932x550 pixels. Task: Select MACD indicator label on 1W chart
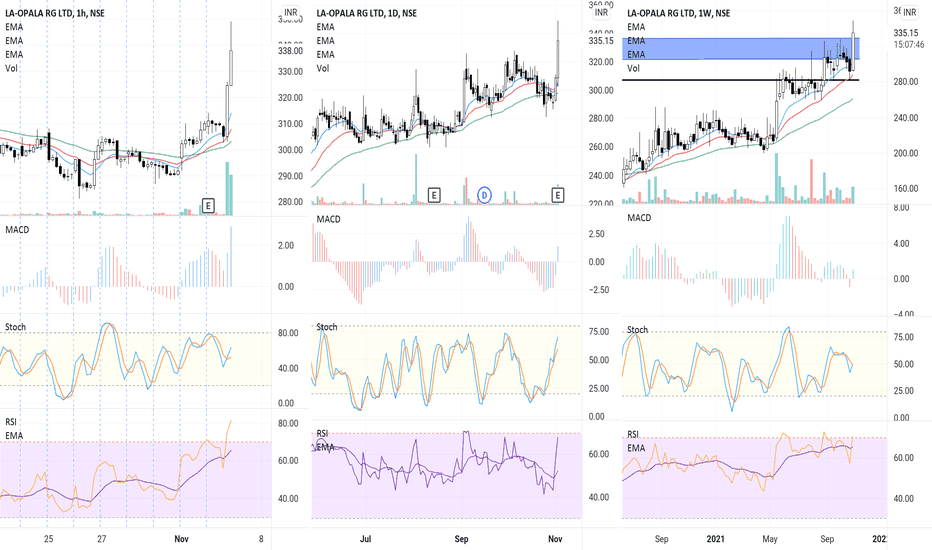[x=640, y=218]
